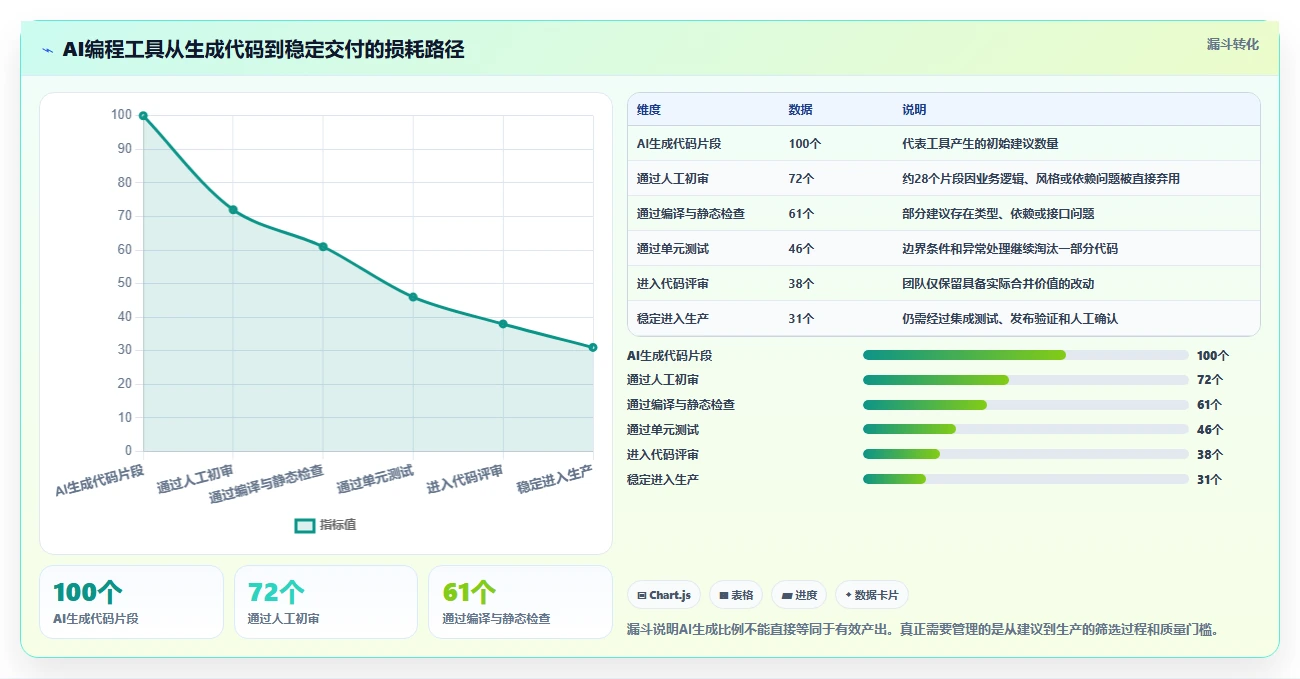The height and width of the screenshot is (679, 1300).
Task: Click the dashboard title text
Action: coord(263,50)
